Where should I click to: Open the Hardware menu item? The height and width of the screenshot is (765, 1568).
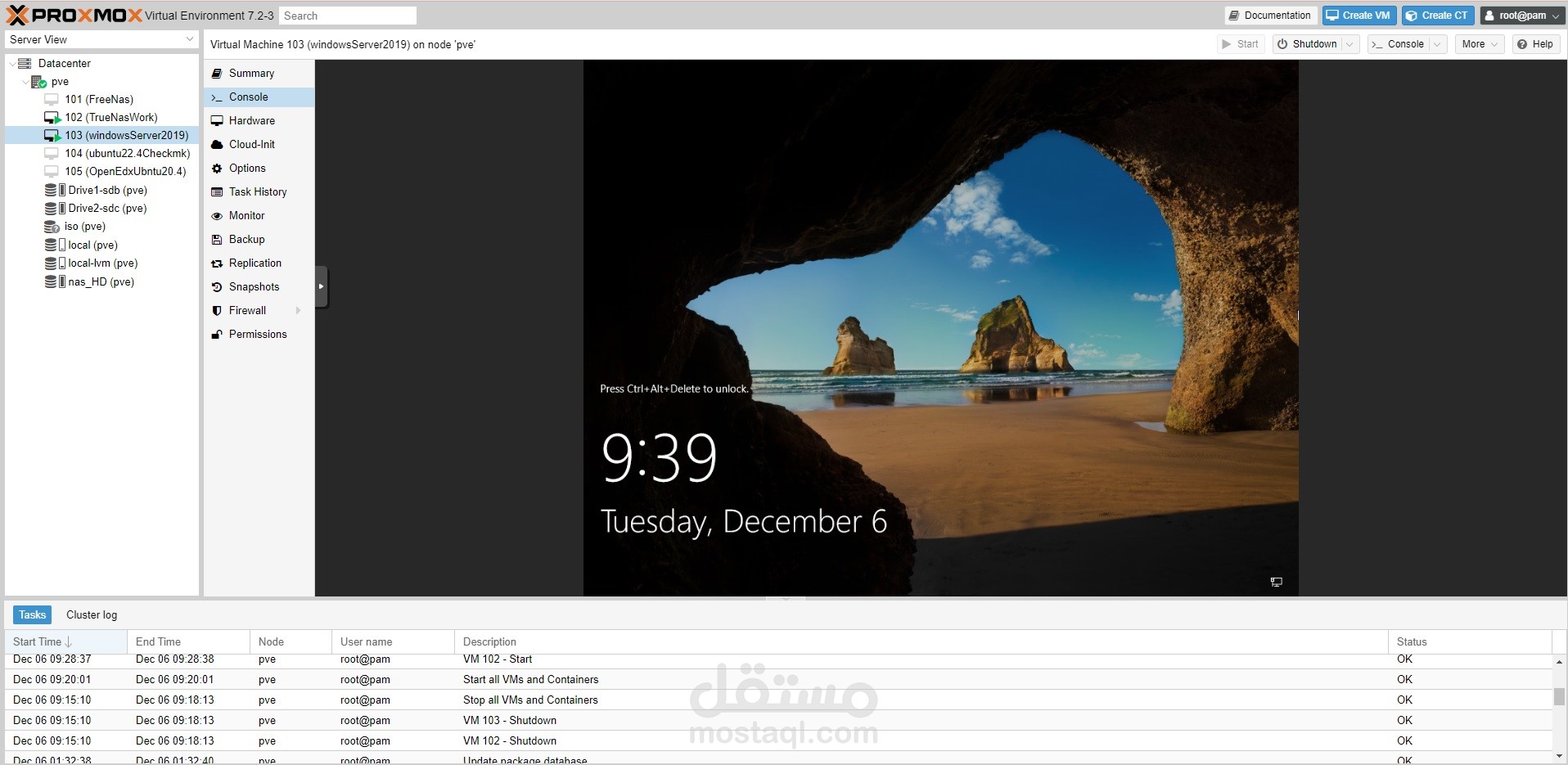coord(259,121)
